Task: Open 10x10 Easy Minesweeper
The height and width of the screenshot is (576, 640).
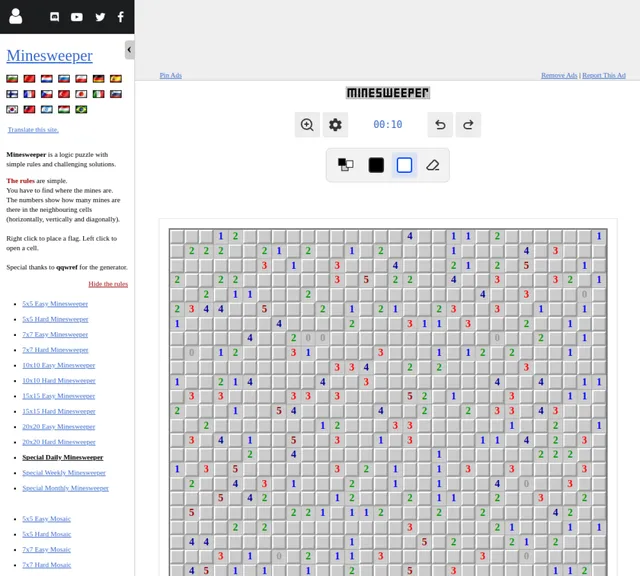Action: coord(59,365)
